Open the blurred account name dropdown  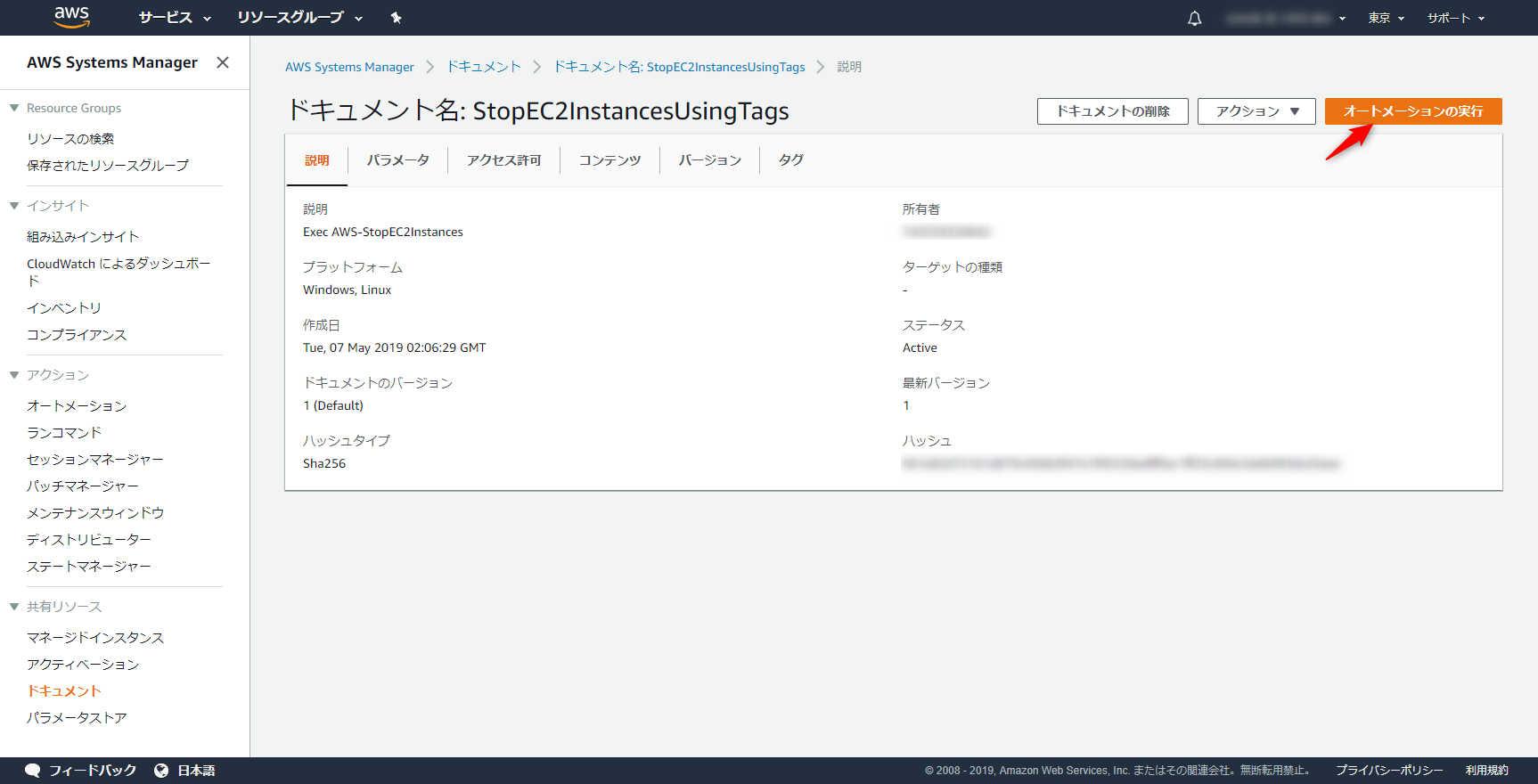(x=1286, y=18)
